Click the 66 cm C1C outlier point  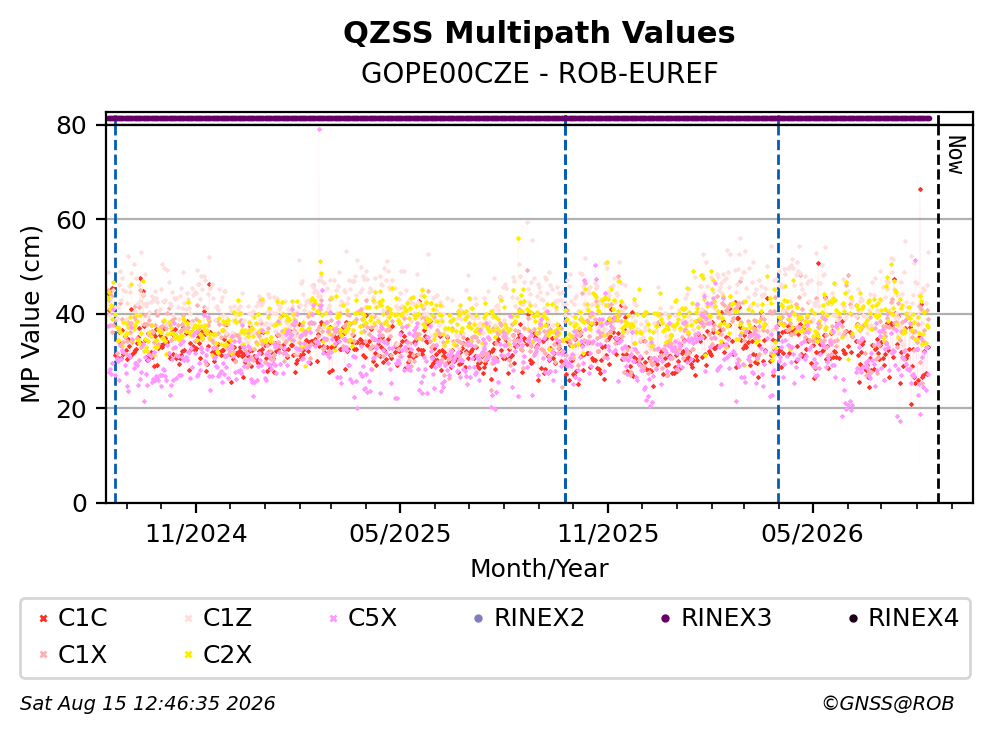[921, 189]
